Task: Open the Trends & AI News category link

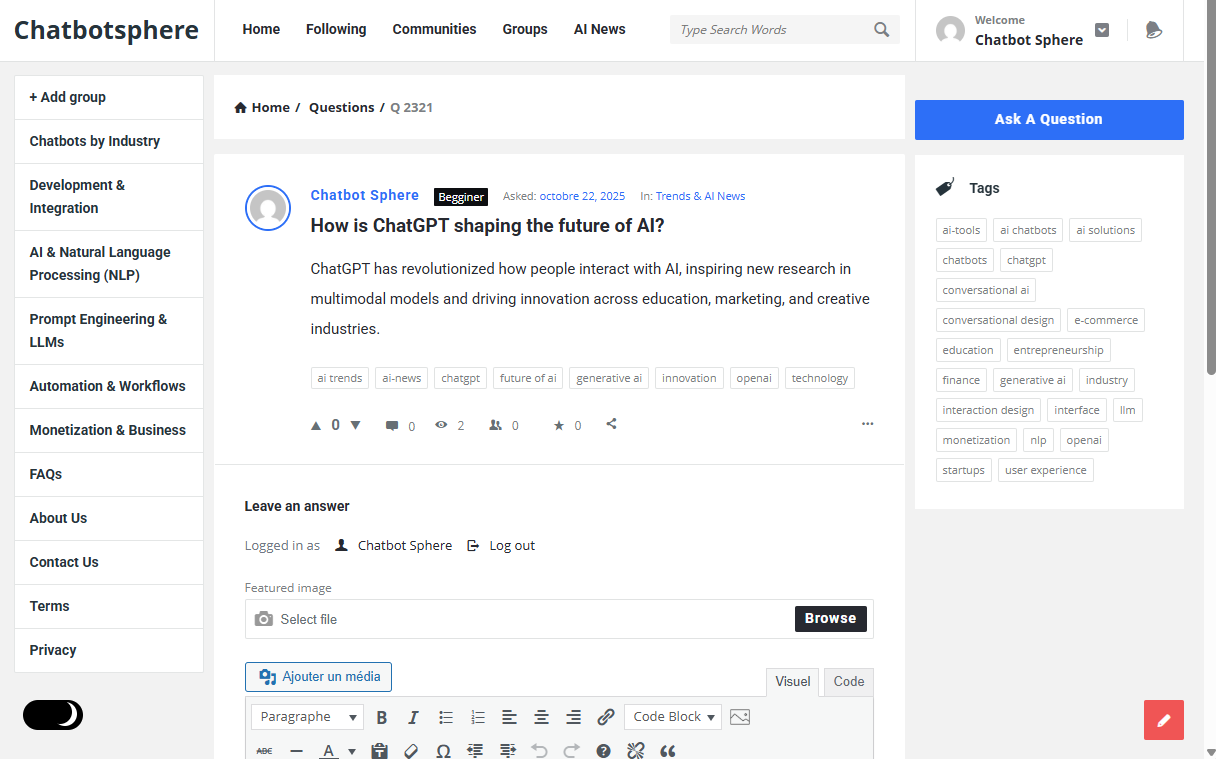Action: pos(700,196)
